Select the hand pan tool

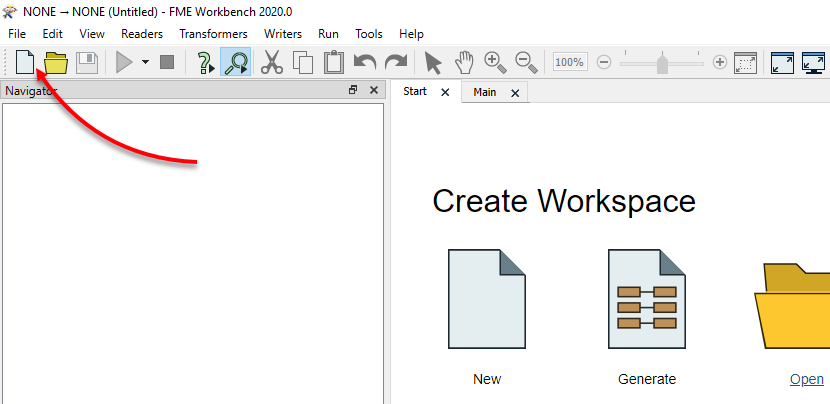(x=464, y=62)
